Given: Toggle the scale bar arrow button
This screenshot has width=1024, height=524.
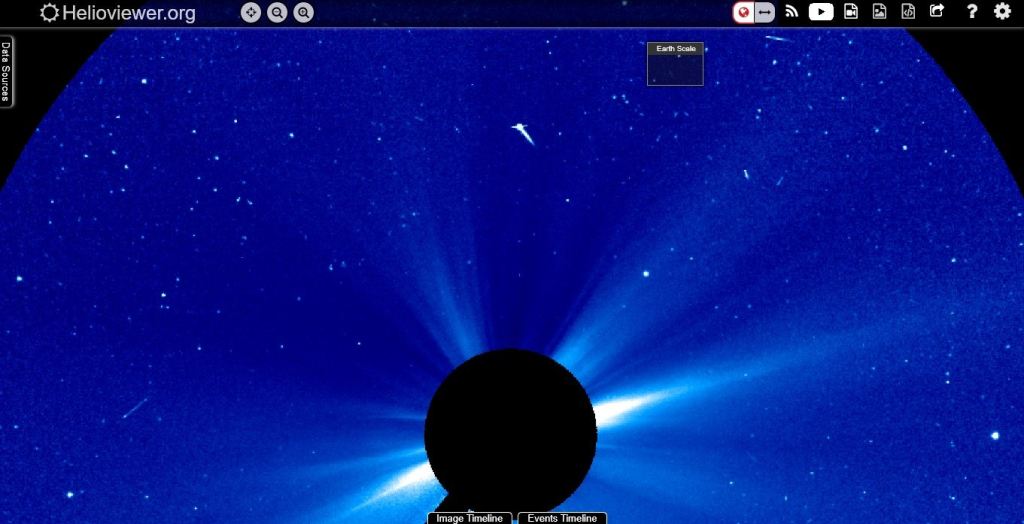Looking at the screenshot, I should pyautogui.click(x=765, y=12).
